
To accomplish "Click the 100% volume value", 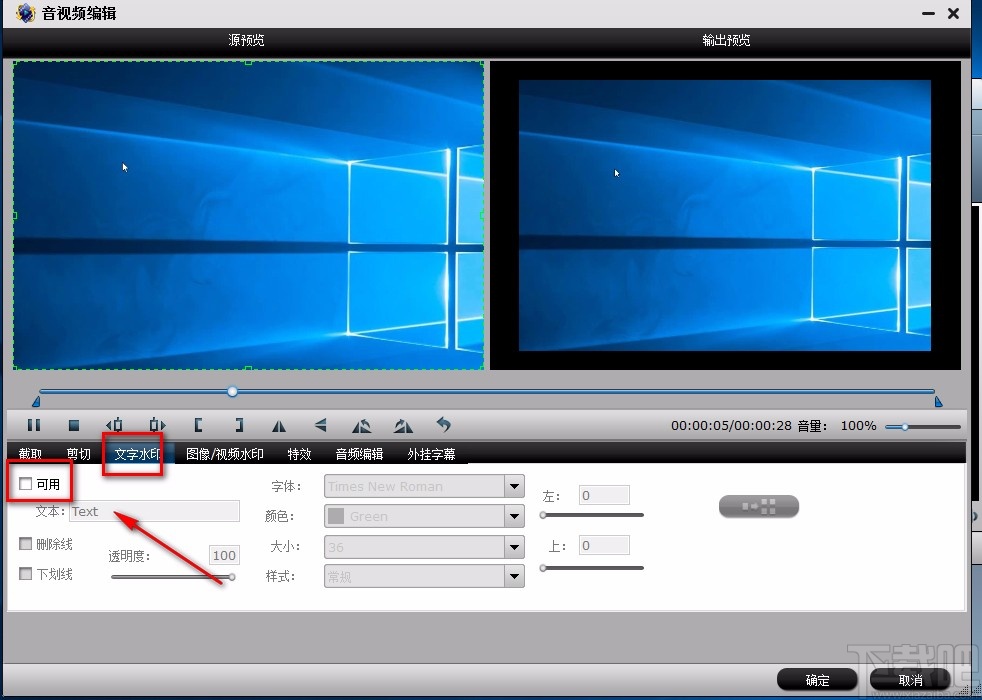I will pos(858,426).
